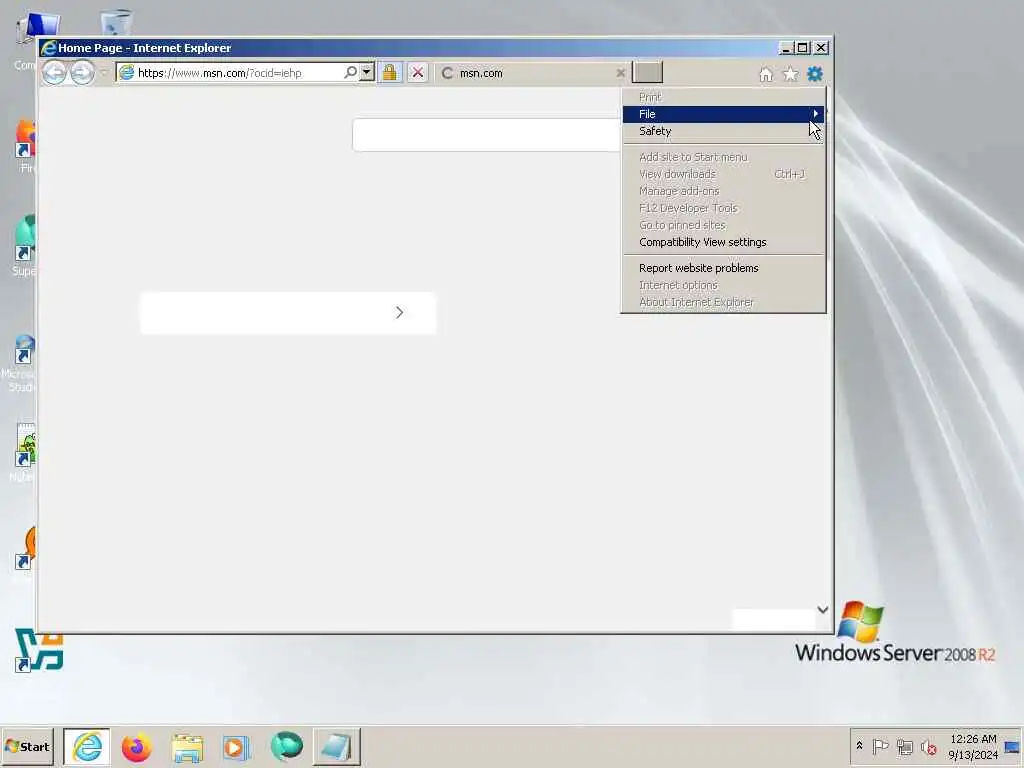The image size is (1024, 768).
Task: Select Add site to Start menu
Action: click(723, 157)
